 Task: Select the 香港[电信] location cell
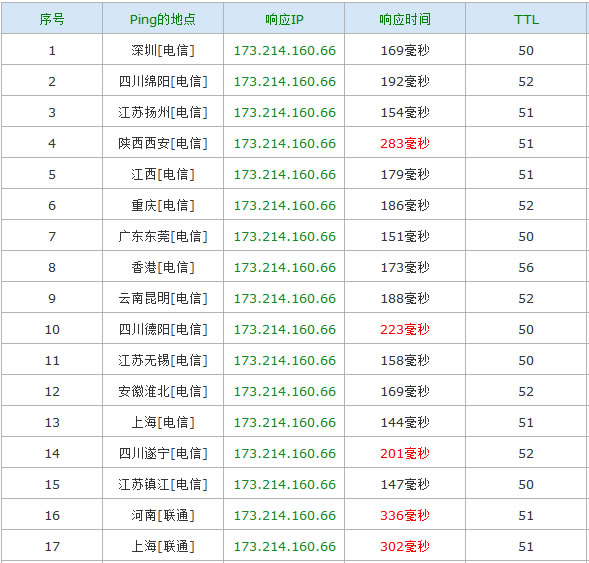click(x=163, y=267)
